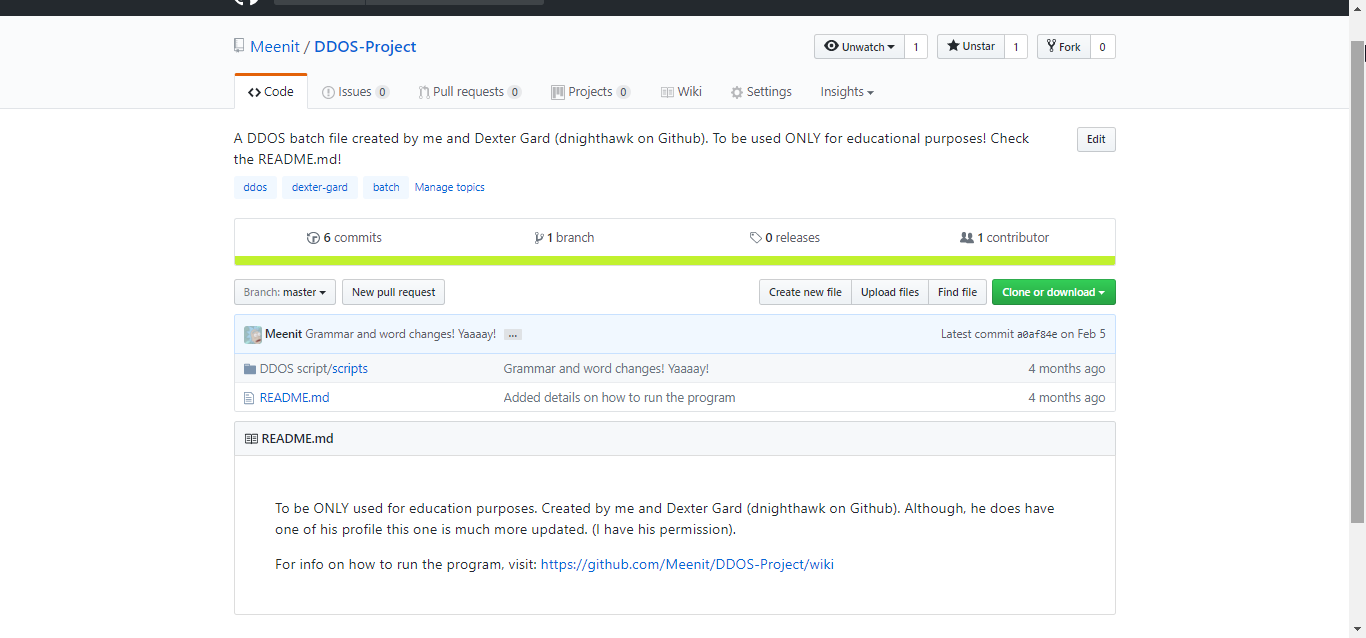Click the Issues tab exclamation icon

[328, 92]
